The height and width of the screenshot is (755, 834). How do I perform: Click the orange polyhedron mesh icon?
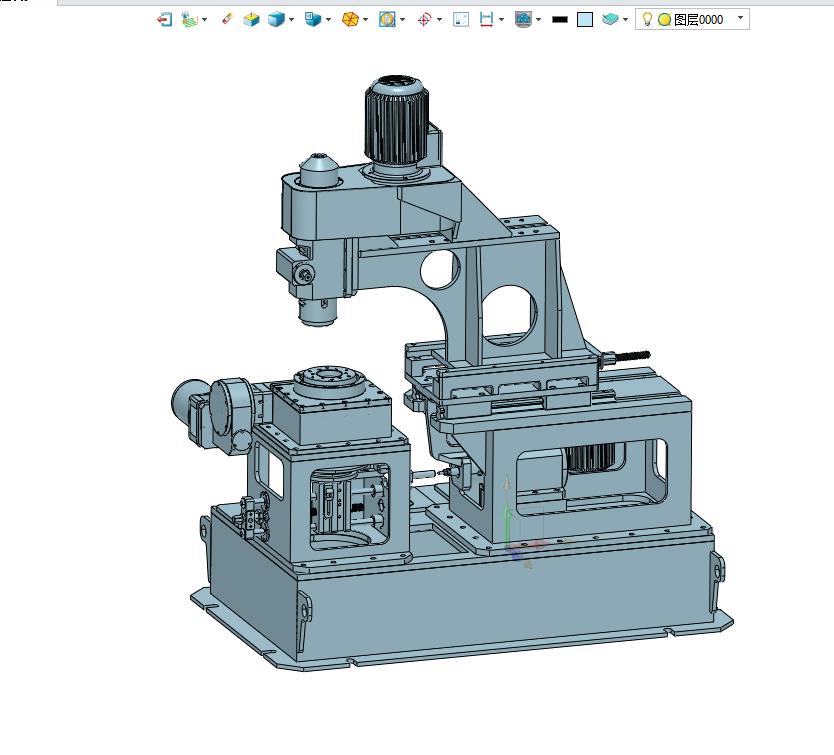coord(350,20)
